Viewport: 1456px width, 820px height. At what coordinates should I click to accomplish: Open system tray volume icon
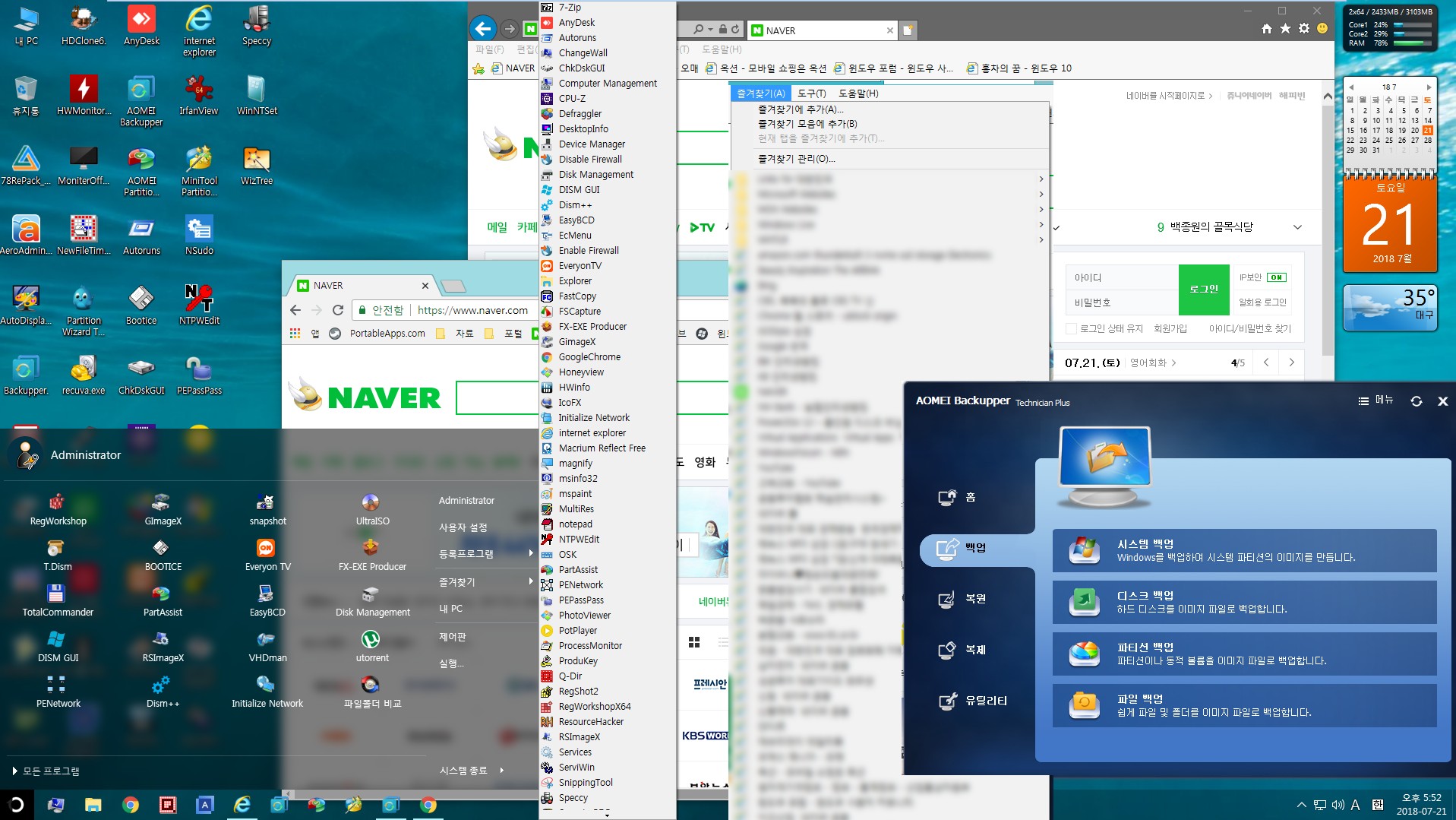(1338, 805)
